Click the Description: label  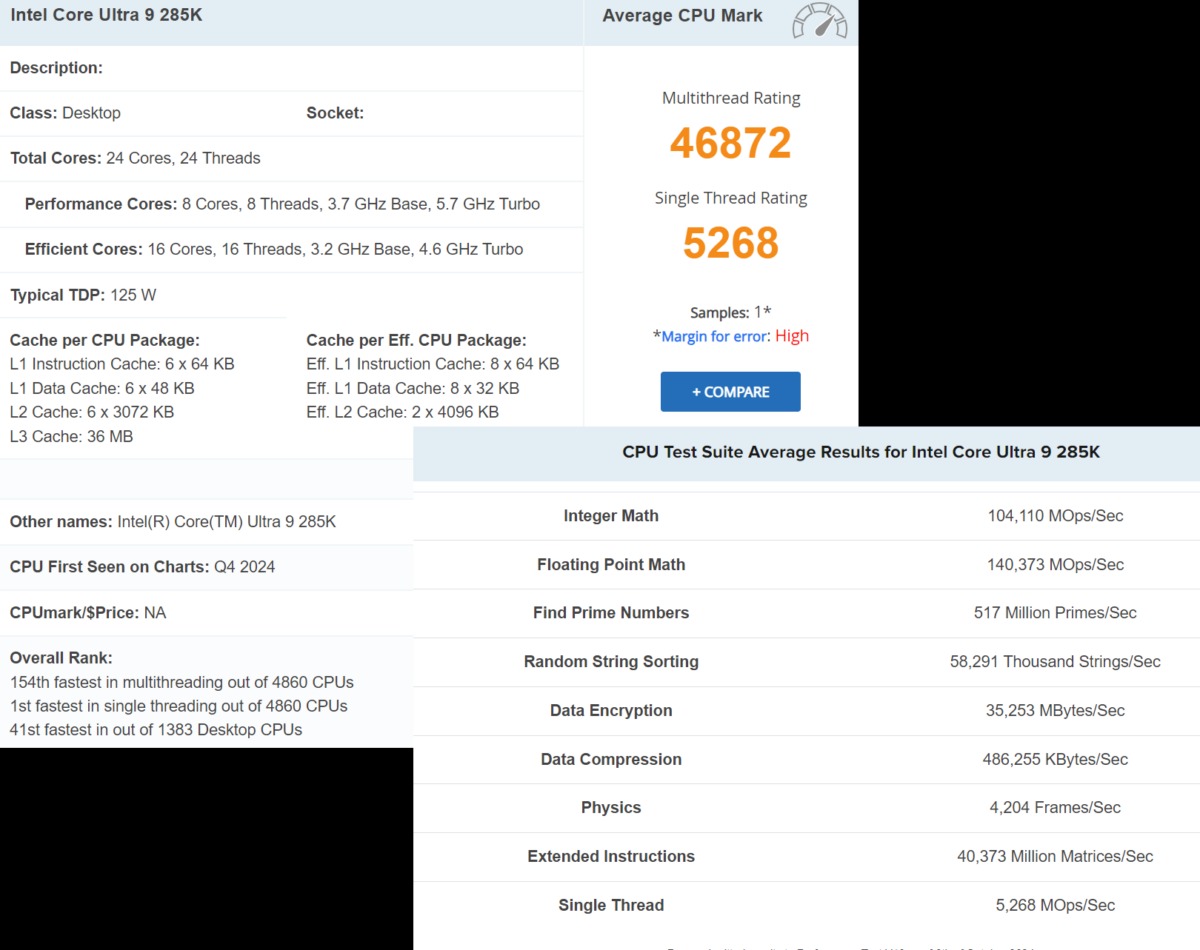pyautogui.click(x=56, y=68)
